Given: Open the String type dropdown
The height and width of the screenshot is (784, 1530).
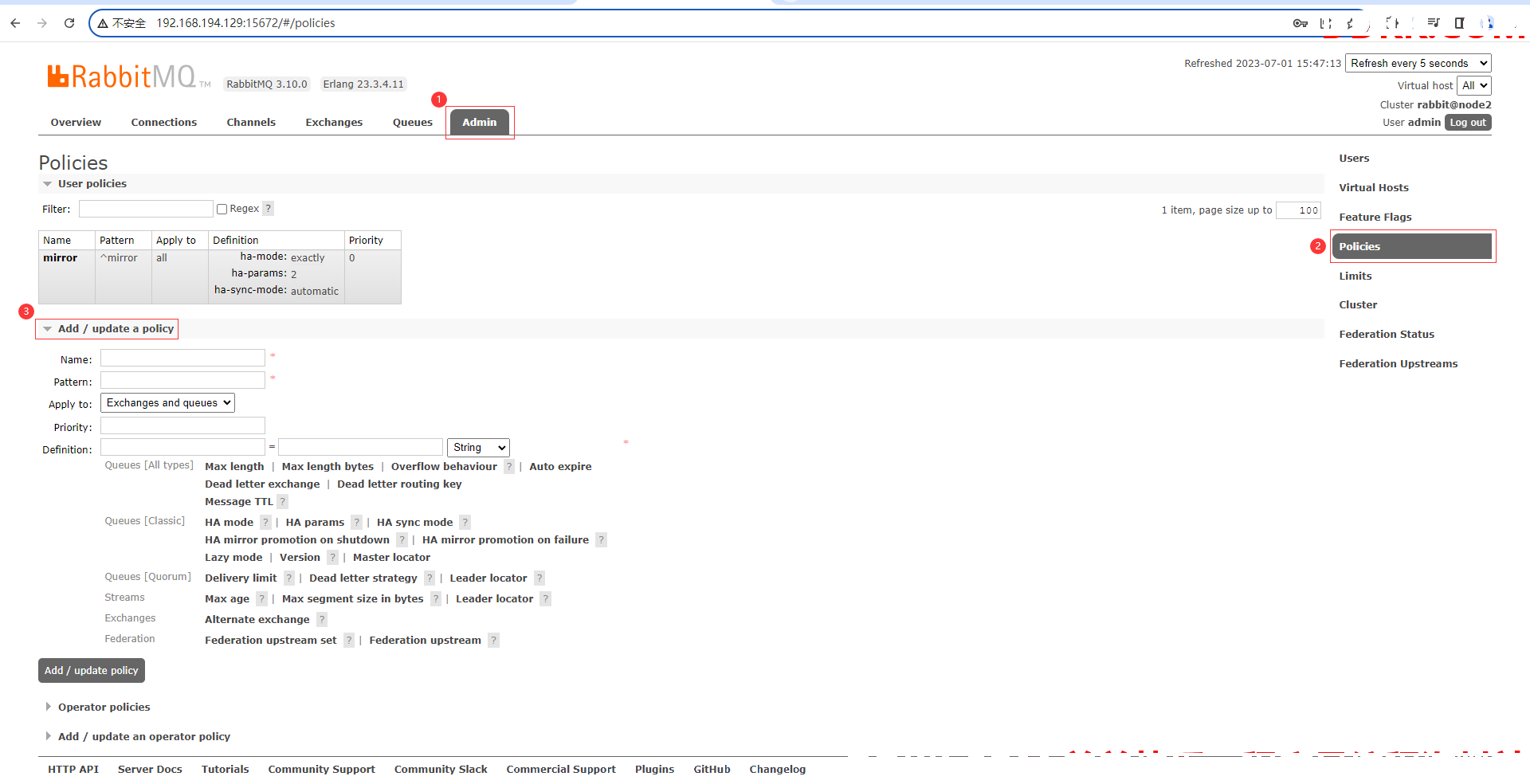Looking at the screenshot, I should pos(478,448).
